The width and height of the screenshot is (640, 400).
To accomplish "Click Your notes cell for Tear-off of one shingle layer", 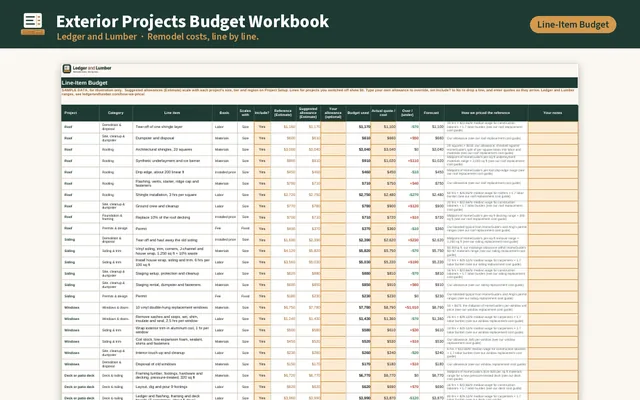I will coord(553,127).
